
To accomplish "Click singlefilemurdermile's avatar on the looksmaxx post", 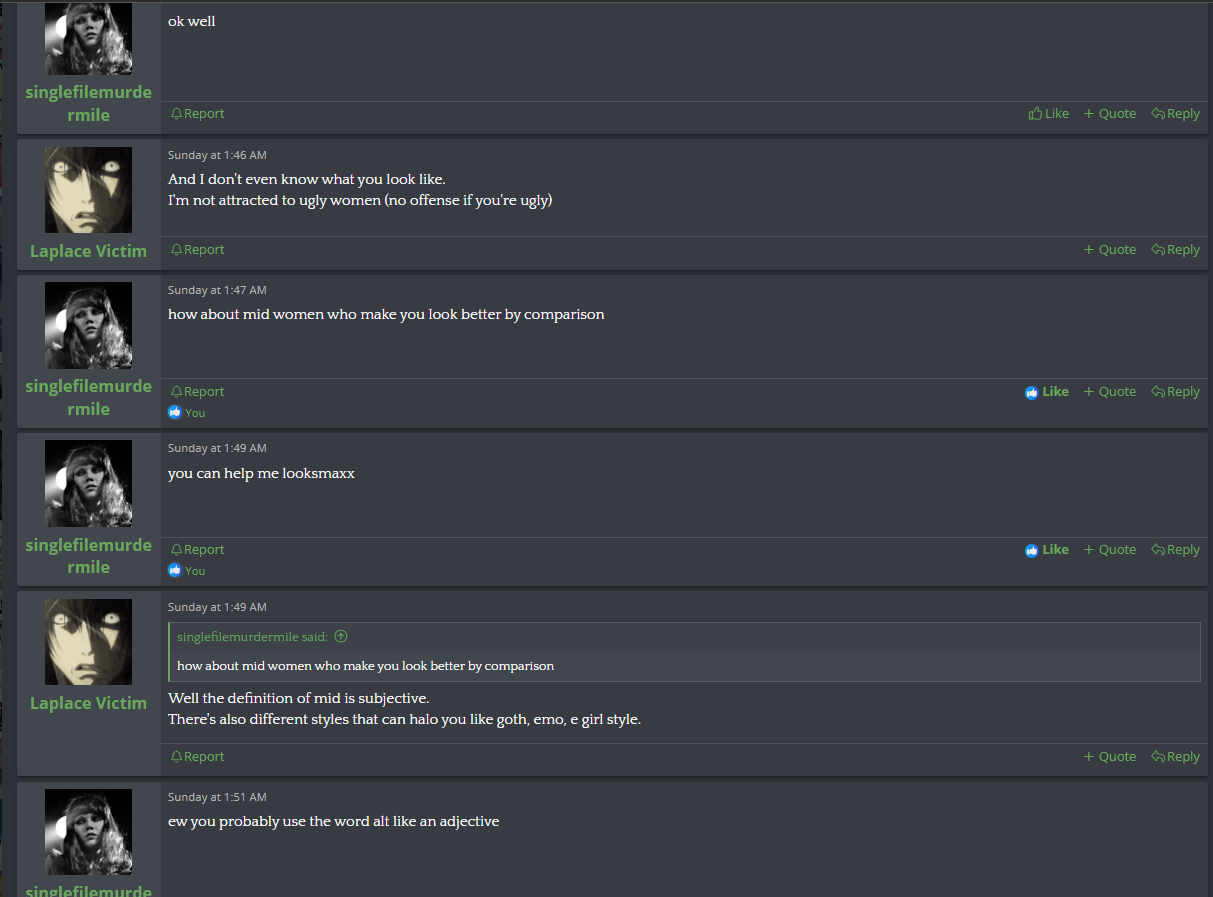I will (88, 483).
